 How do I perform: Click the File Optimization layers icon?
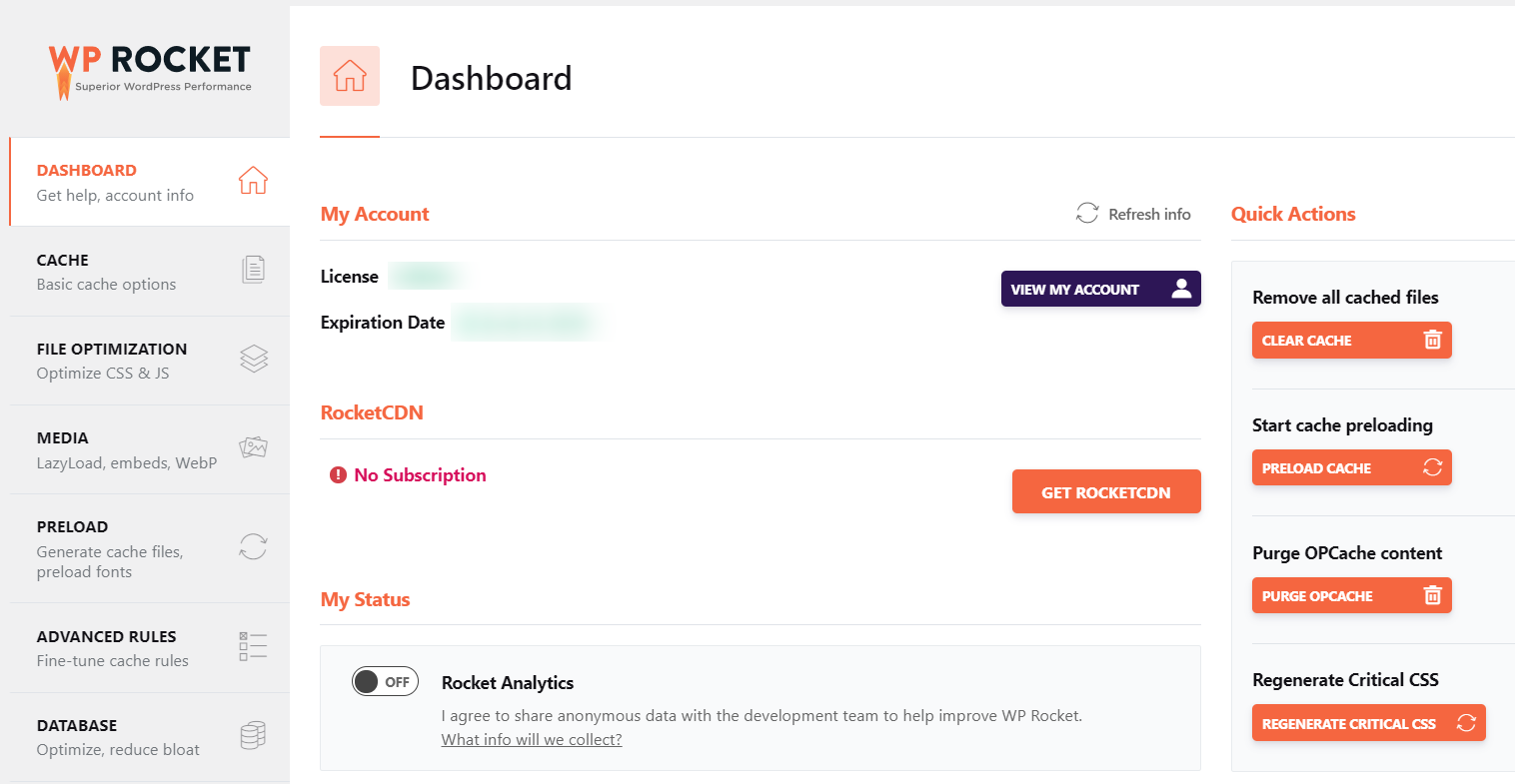254,359
